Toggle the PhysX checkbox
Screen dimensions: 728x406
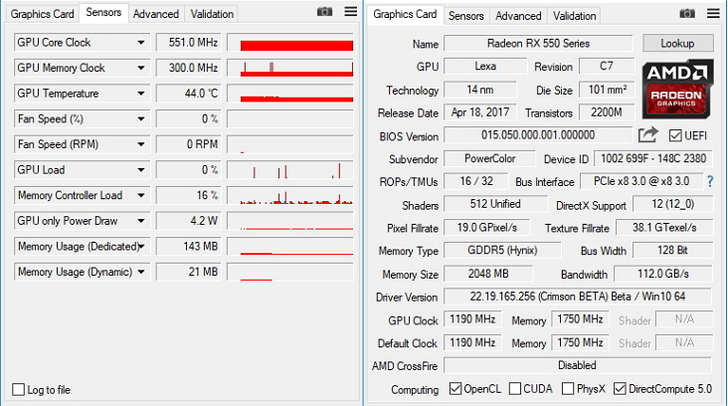[568, 388]
